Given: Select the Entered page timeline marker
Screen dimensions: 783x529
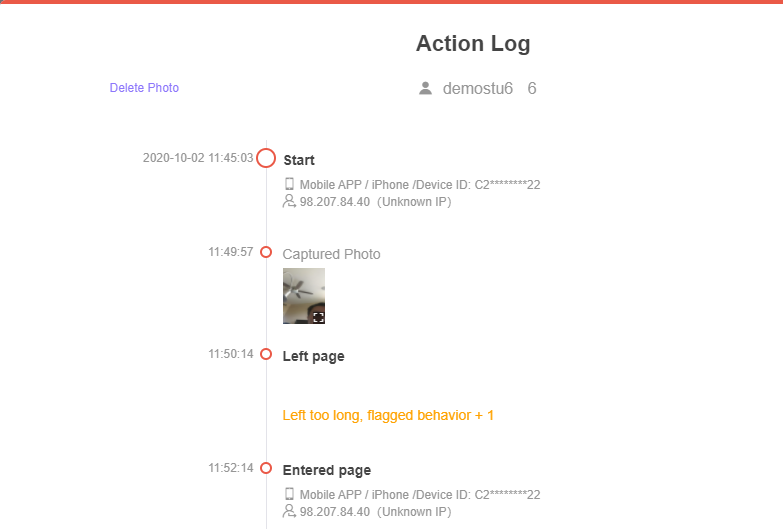Looking at the screenshot, I should [x=266, y=468].
